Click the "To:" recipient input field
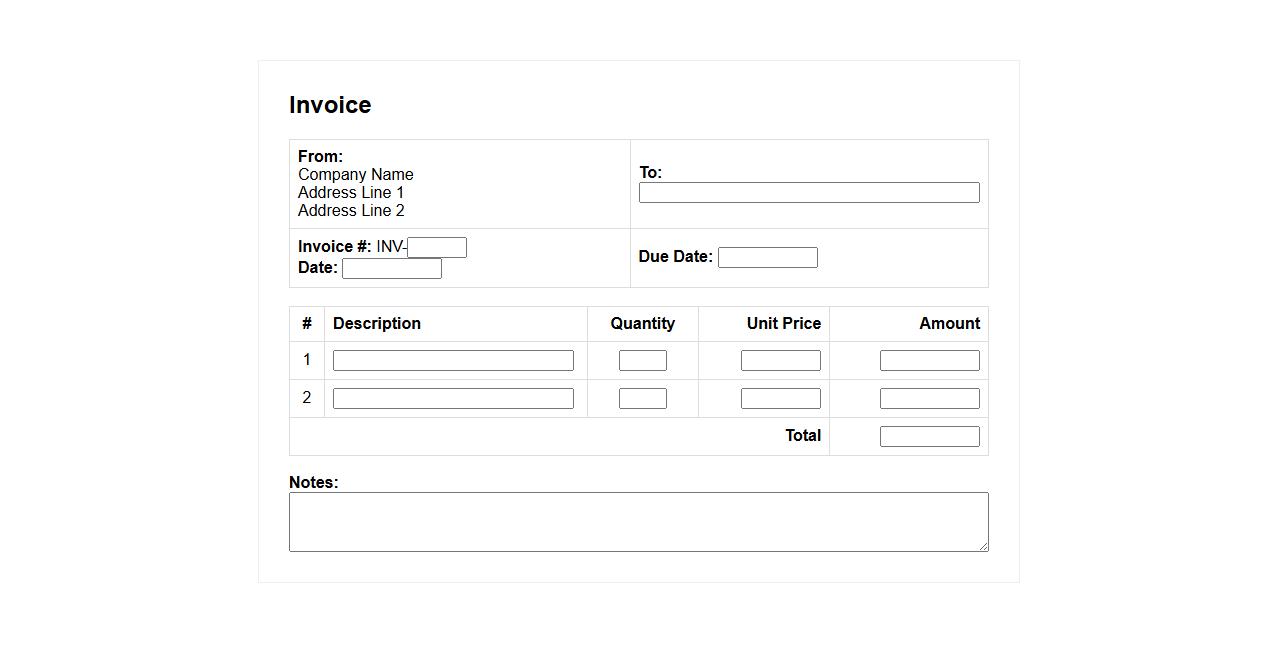Viewport: 1278px width, 650px height. click(x=808, y=193)
